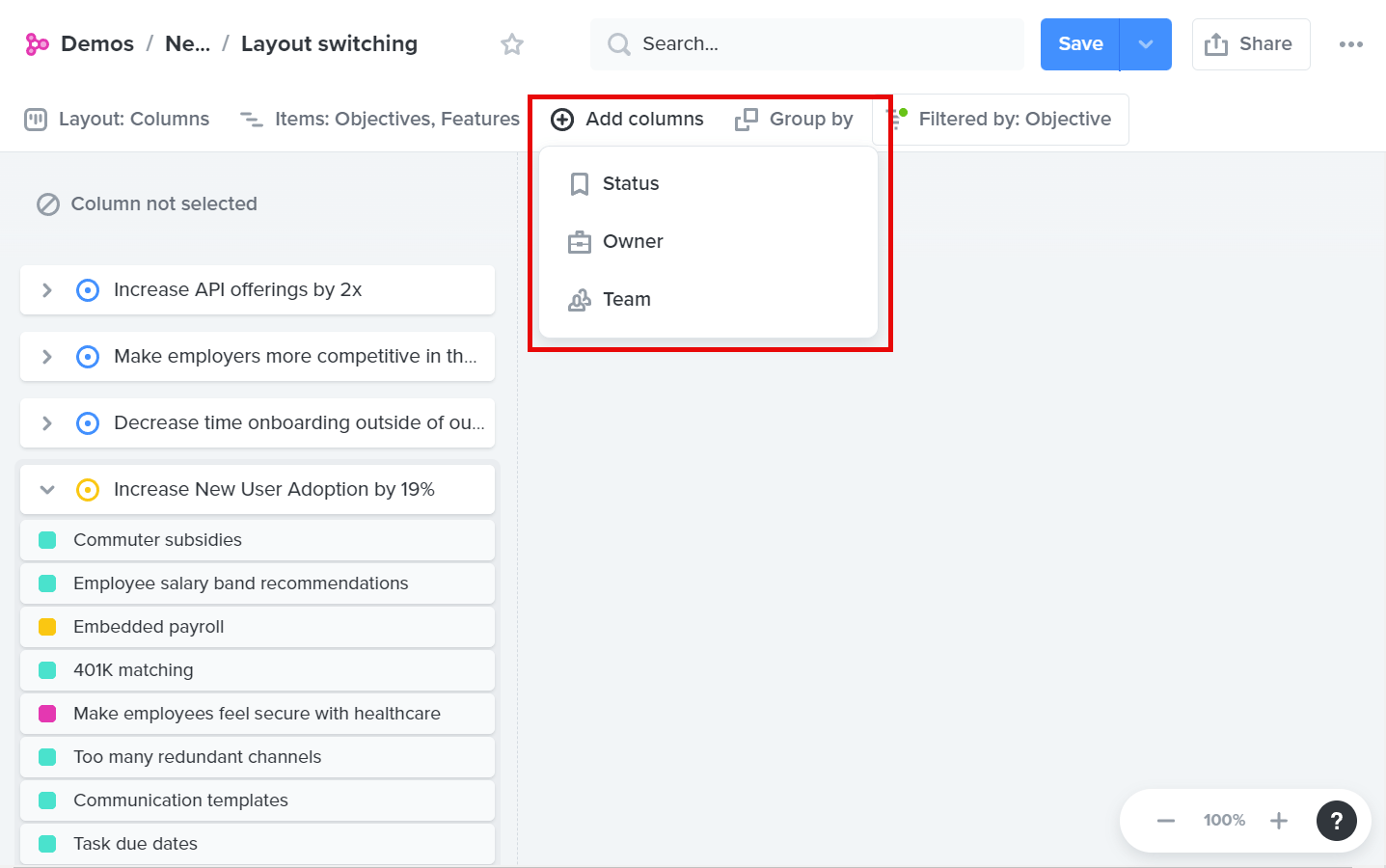Screen dimensions: 1386x868
Task: Collapse Increase New User Adoption objective
Action: [x=46, y=490]
